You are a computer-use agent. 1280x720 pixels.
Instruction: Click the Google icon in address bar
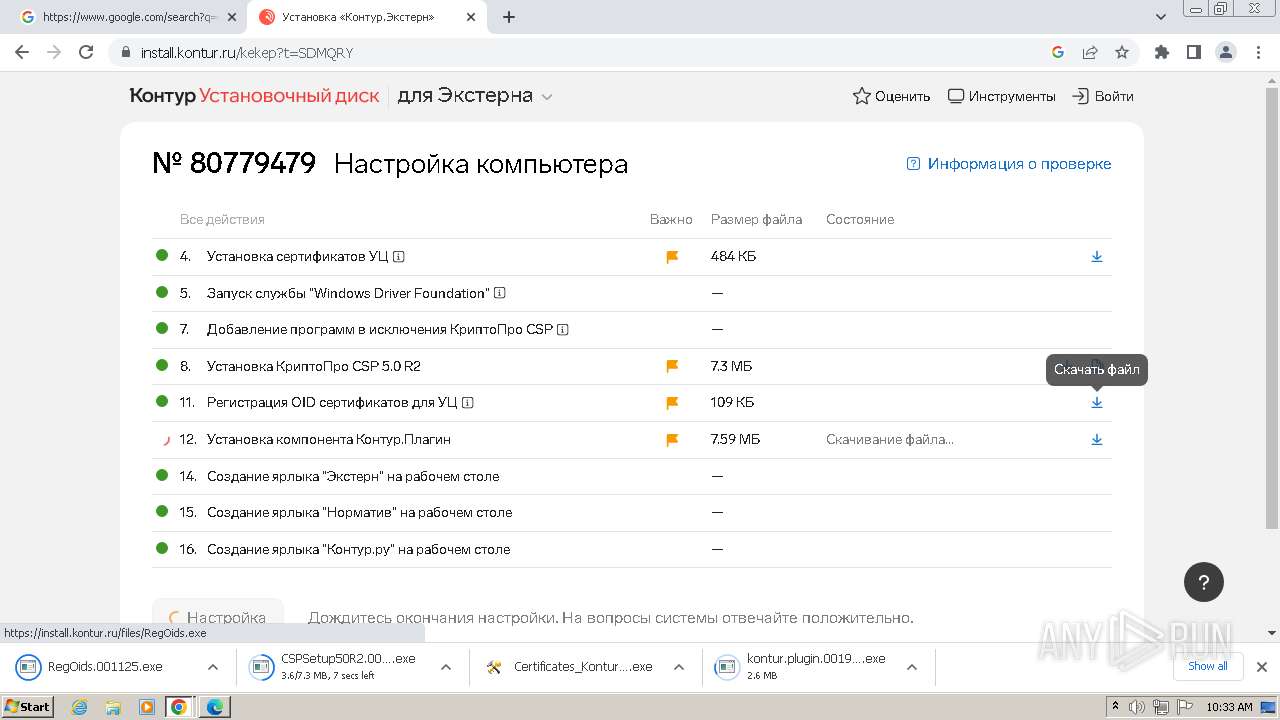1058,52
